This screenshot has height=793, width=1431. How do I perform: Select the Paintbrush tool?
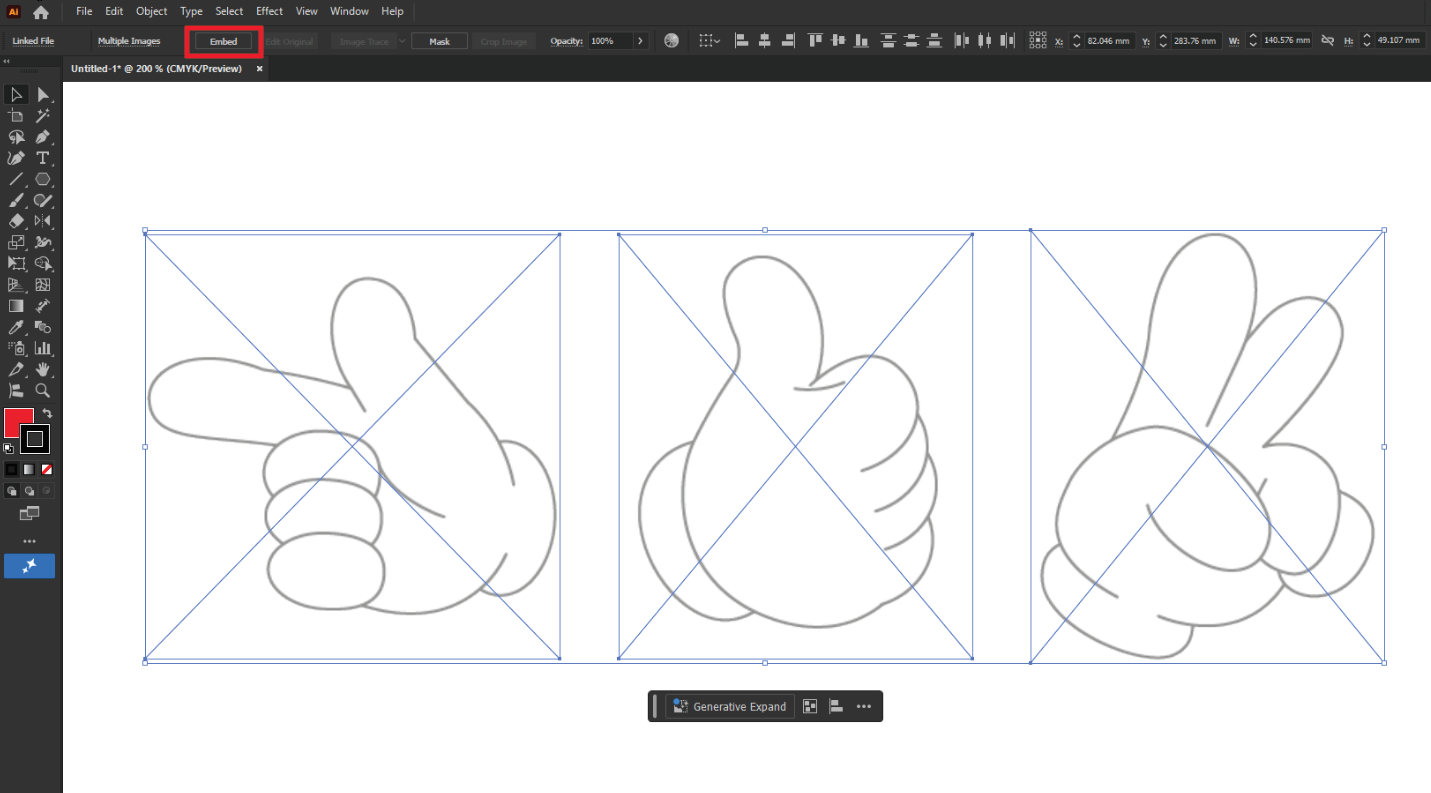coord(16,201)
